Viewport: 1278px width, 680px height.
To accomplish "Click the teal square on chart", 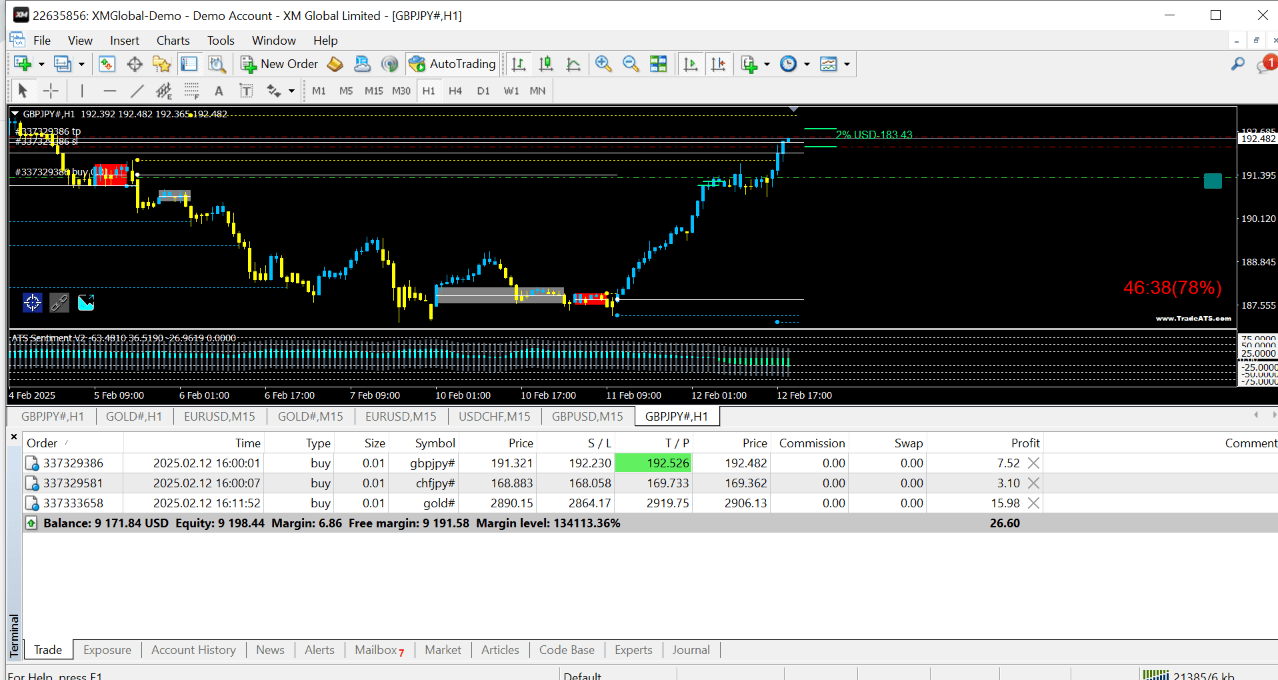I will [1213, 181].
